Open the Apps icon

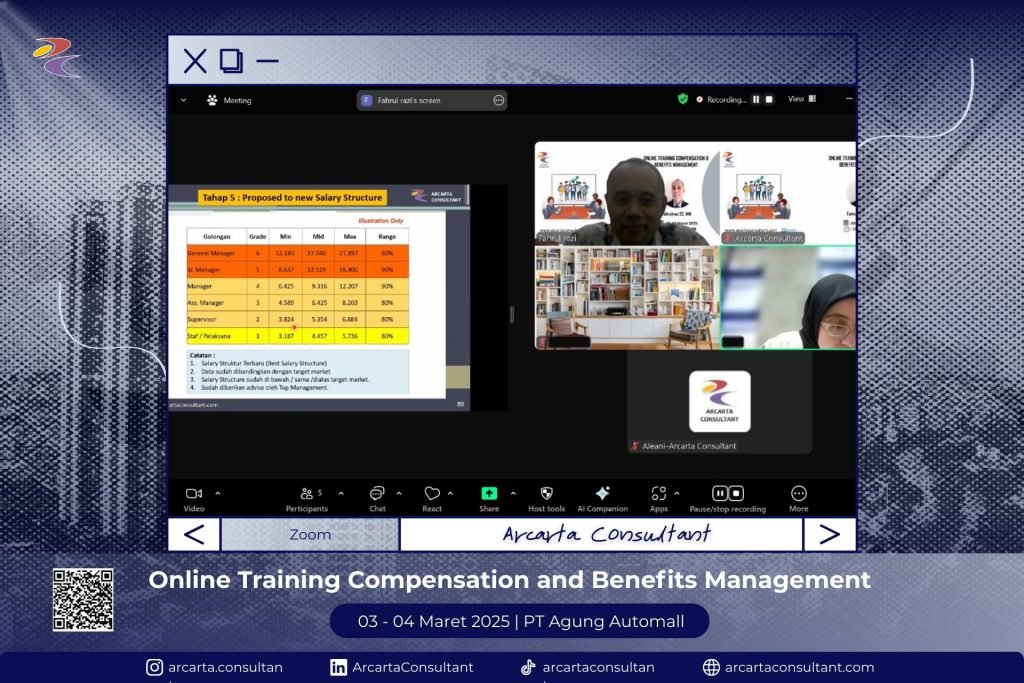tap(658, 494)
